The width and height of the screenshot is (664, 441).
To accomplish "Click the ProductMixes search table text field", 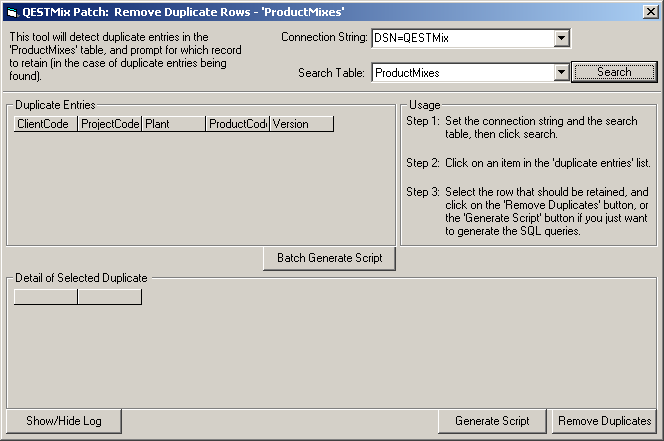I will 460,72.
